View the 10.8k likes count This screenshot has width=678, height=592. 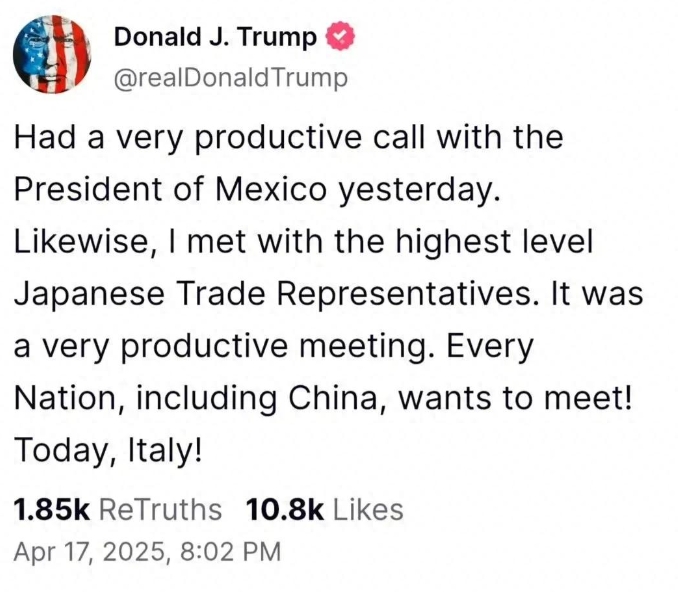[x=285, y=509]
